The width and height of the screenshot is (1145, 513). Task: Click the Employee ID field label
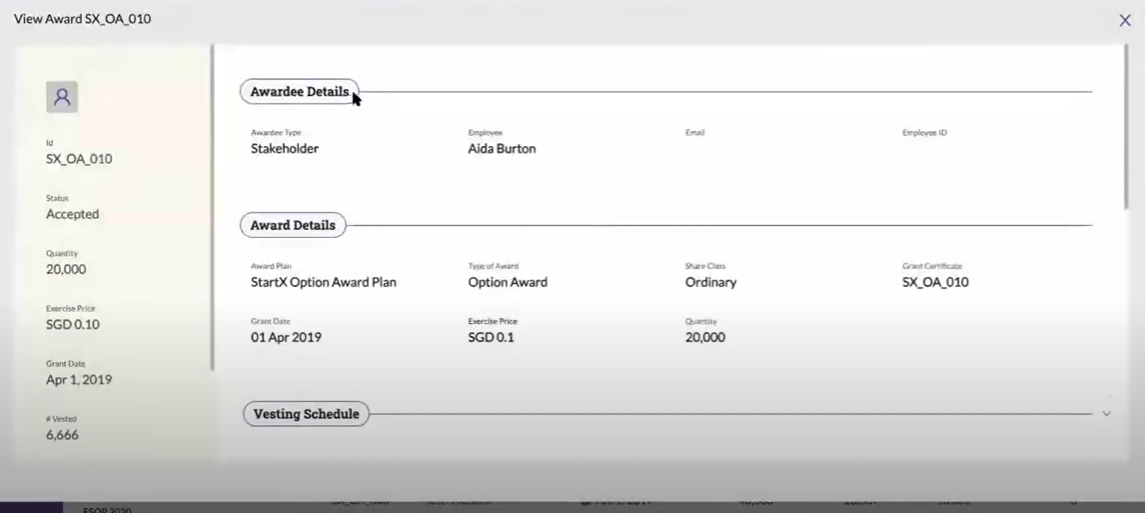coord(924,133)
